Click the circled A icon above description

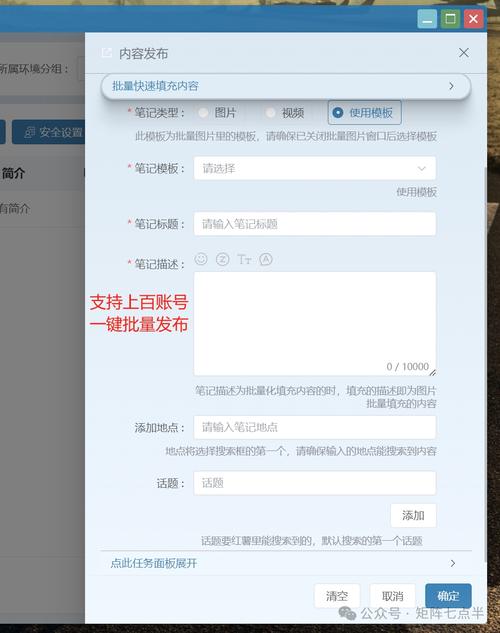pos(266,259)
